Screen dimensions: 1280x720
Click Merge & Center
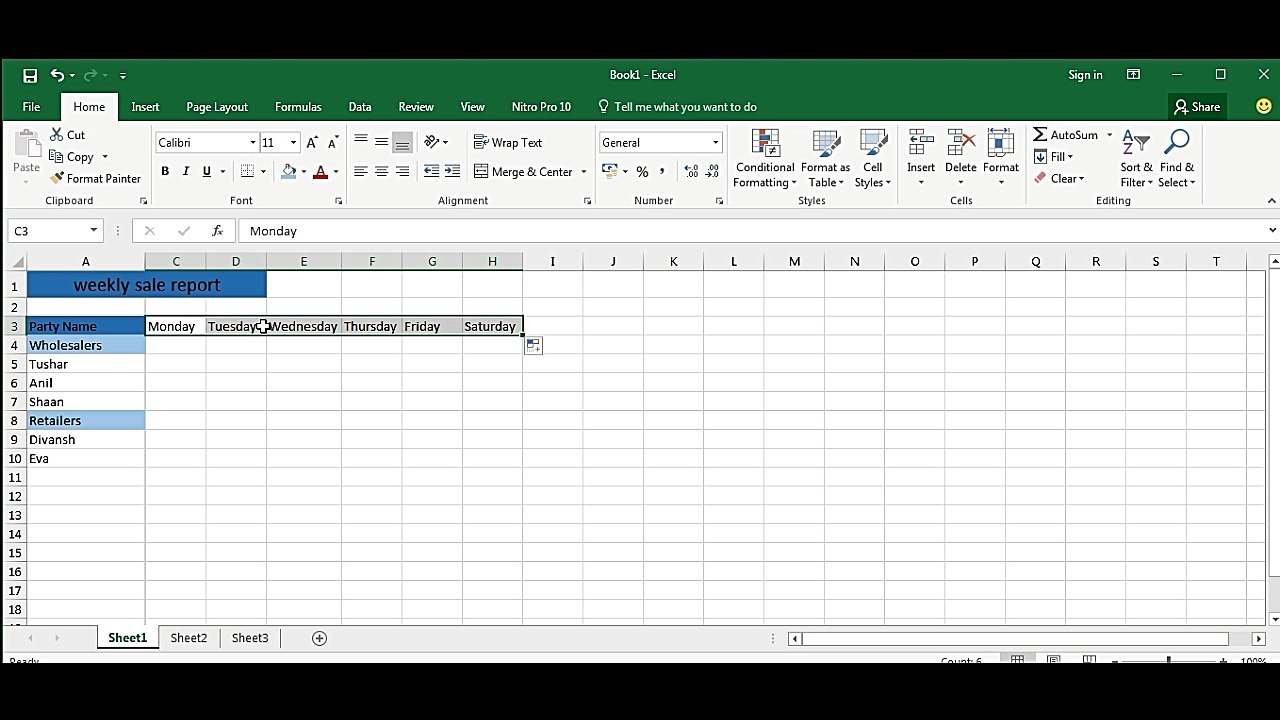coord(524,172)
